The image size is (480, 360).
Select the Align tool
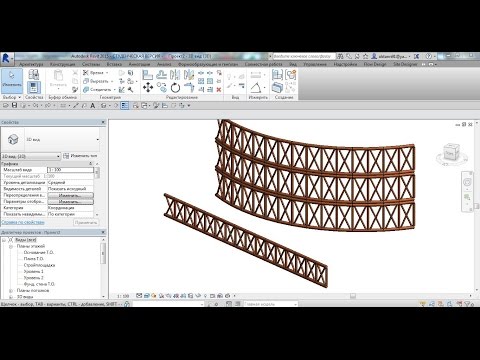pos(147,75)
